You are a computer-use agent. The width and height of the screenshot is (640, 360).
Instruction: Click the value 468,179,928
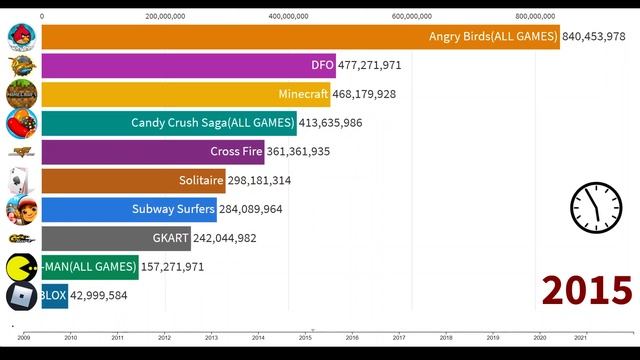coord(364,94)
